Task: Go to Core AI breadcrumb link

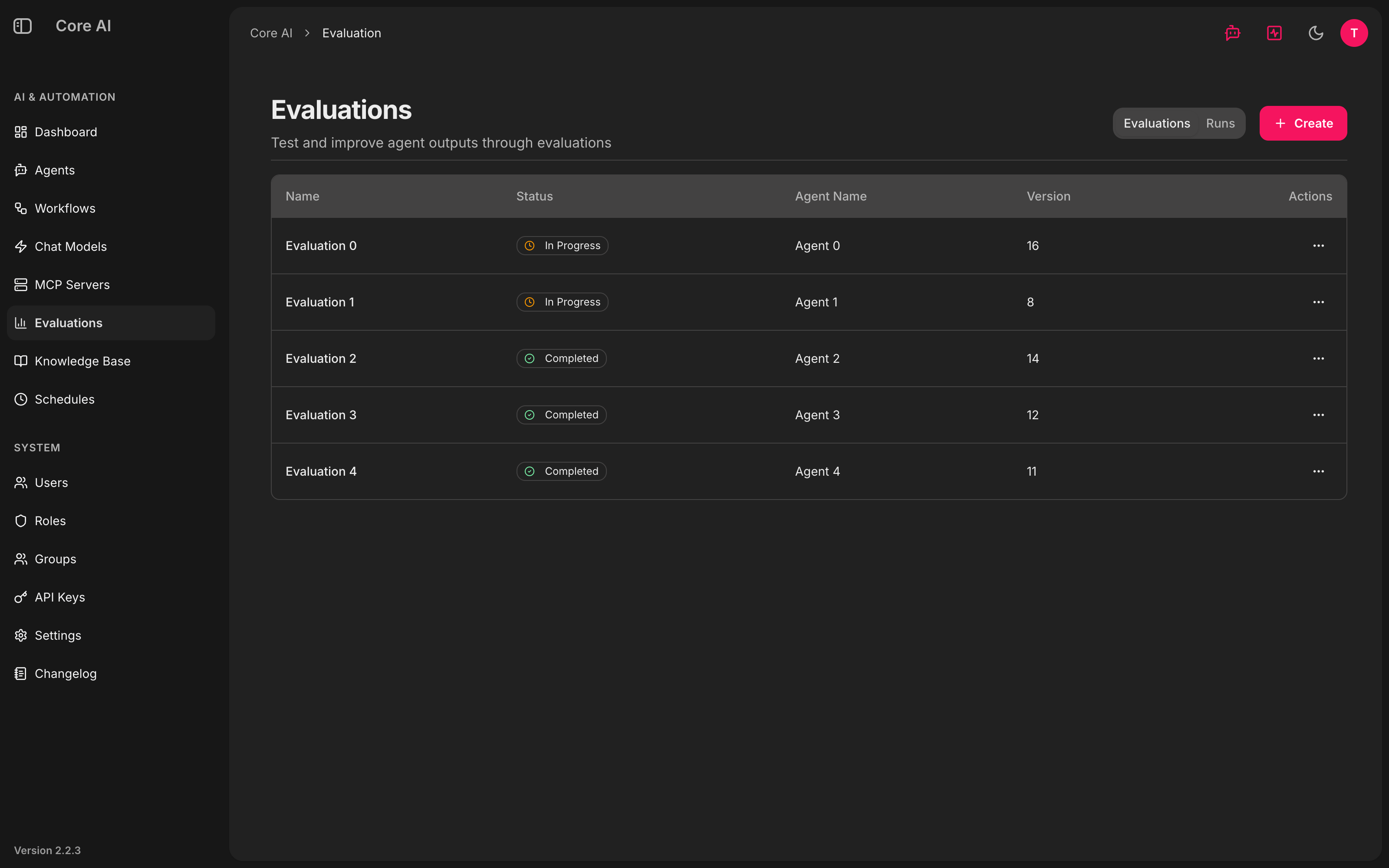Action: point(271,33)
